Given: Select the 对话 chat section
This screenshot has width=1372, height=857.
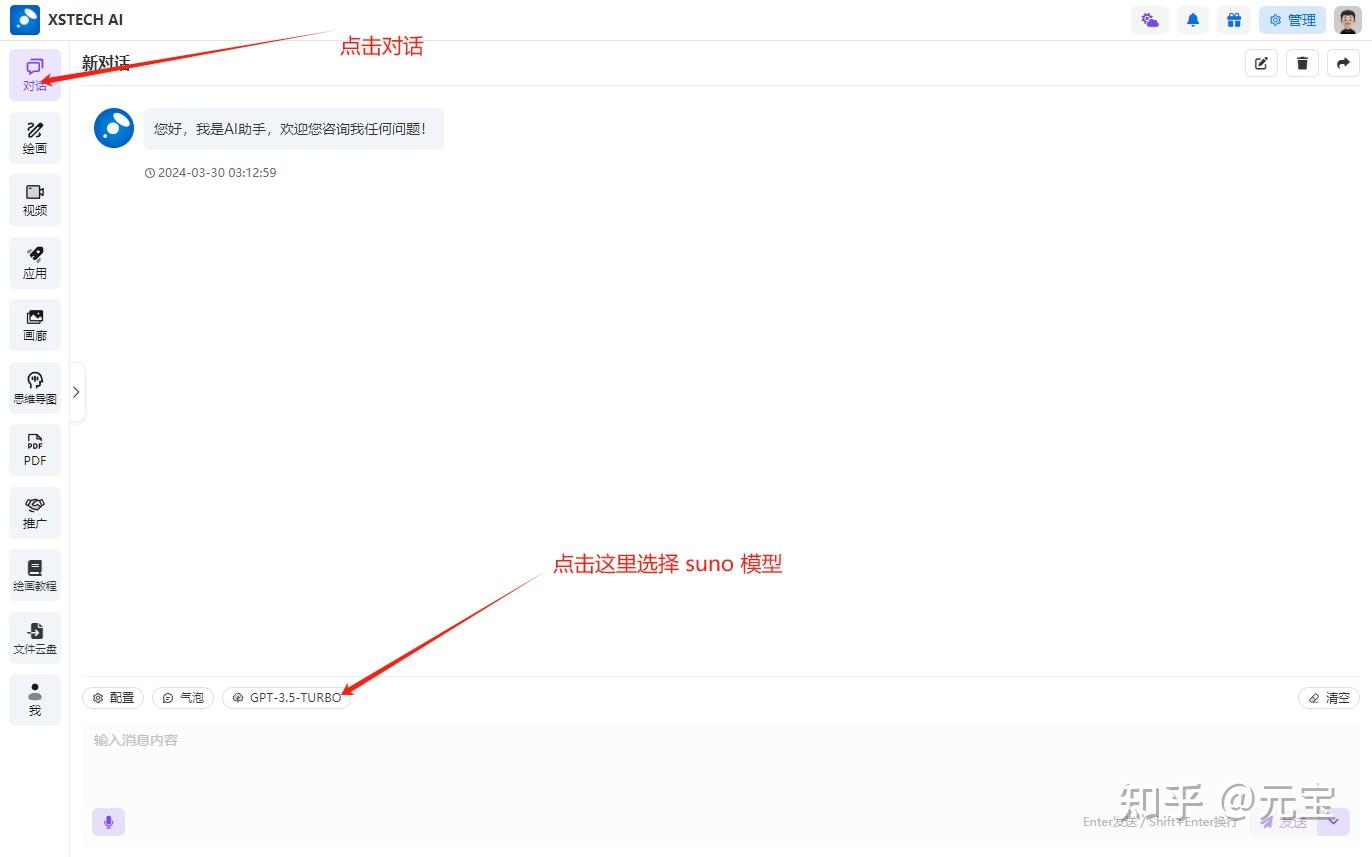Looking at the screenshot, I should click(34, 74).
